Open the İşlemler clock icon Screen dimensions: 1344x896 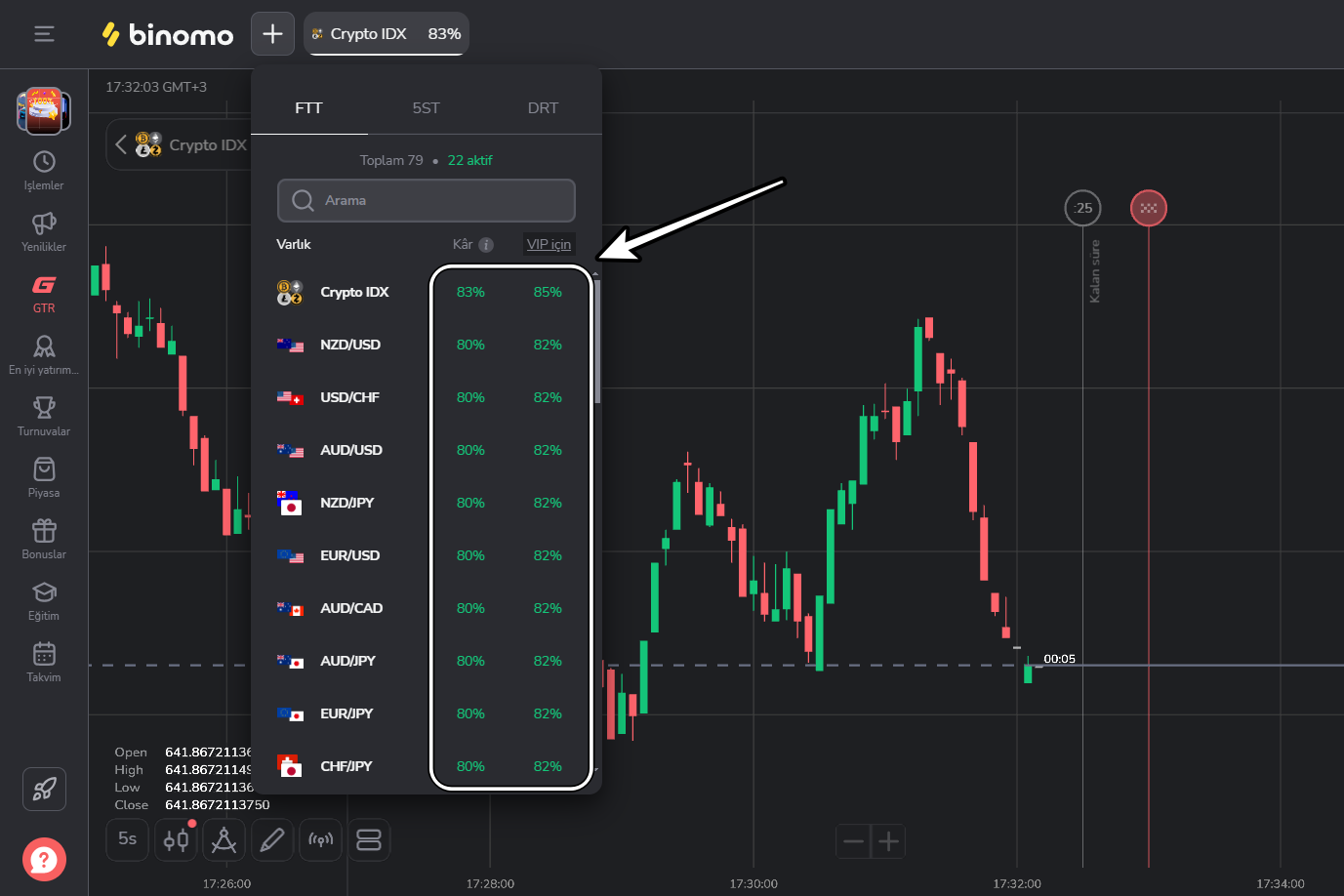coord(44,162)
